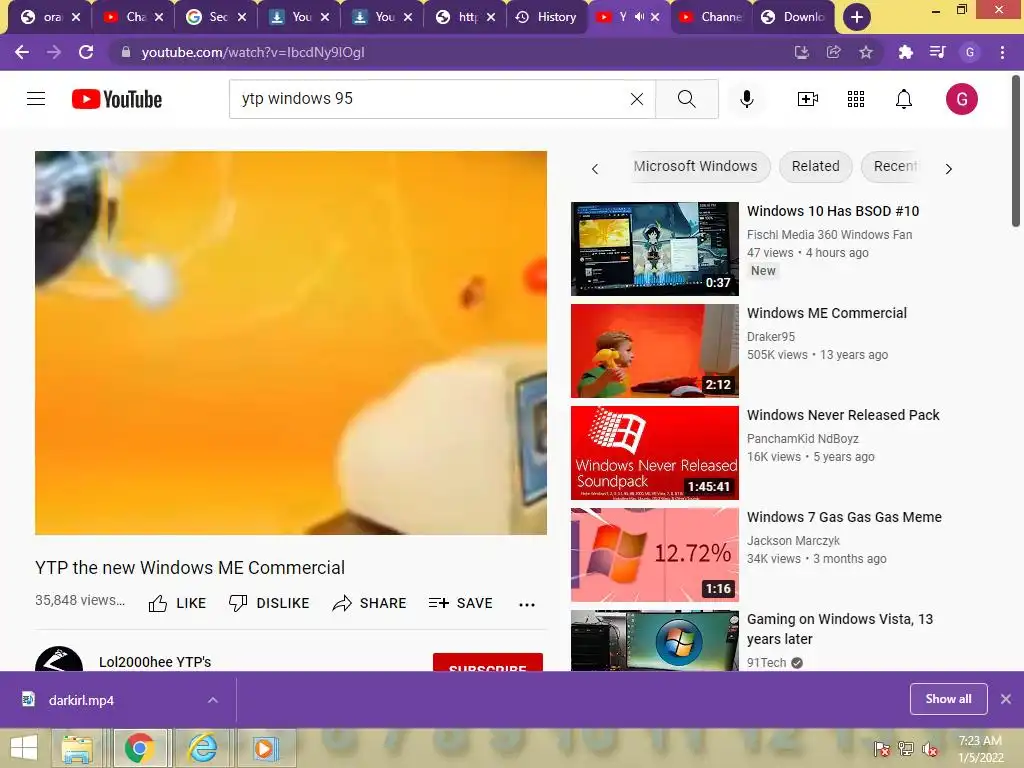Click the address bar URL
1024x768 pixels.
253,52
